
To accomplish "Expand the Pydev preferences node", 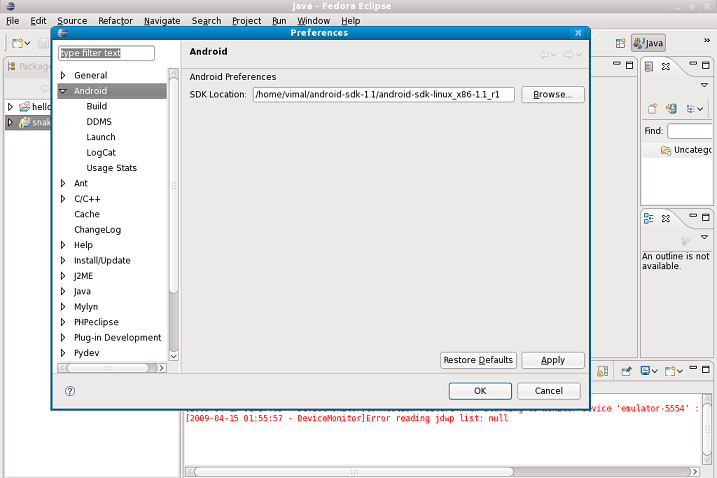I will (63, 353).
